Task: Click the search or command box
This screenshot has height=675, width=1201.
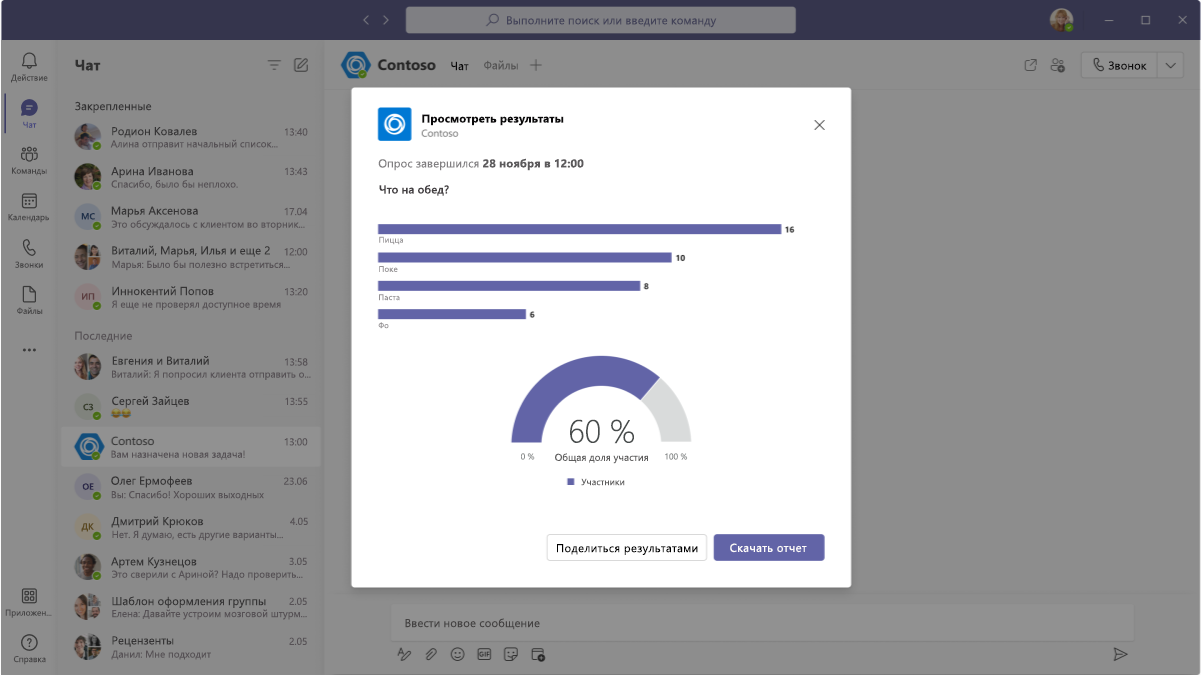Action: pyautogui.click(x=601, y=20)
